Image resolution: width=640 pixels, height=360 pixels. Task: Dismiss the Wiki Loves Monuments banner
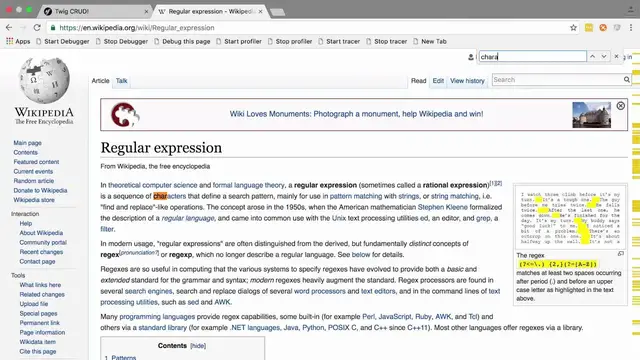pos(620,106)
